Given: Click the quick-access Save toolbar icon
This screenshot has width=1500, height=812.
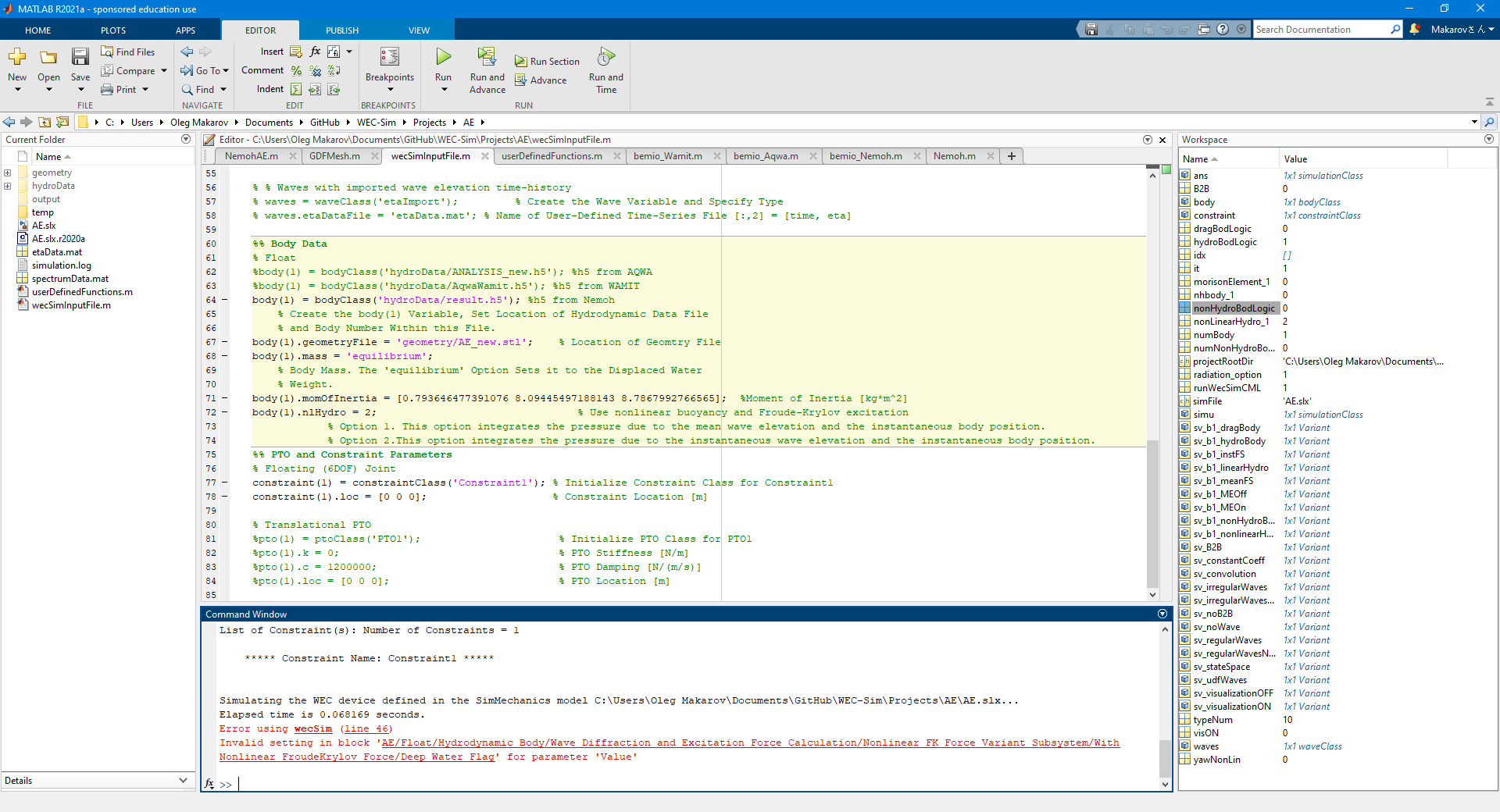Looking at the screenshot, I should click(1090, 29).
